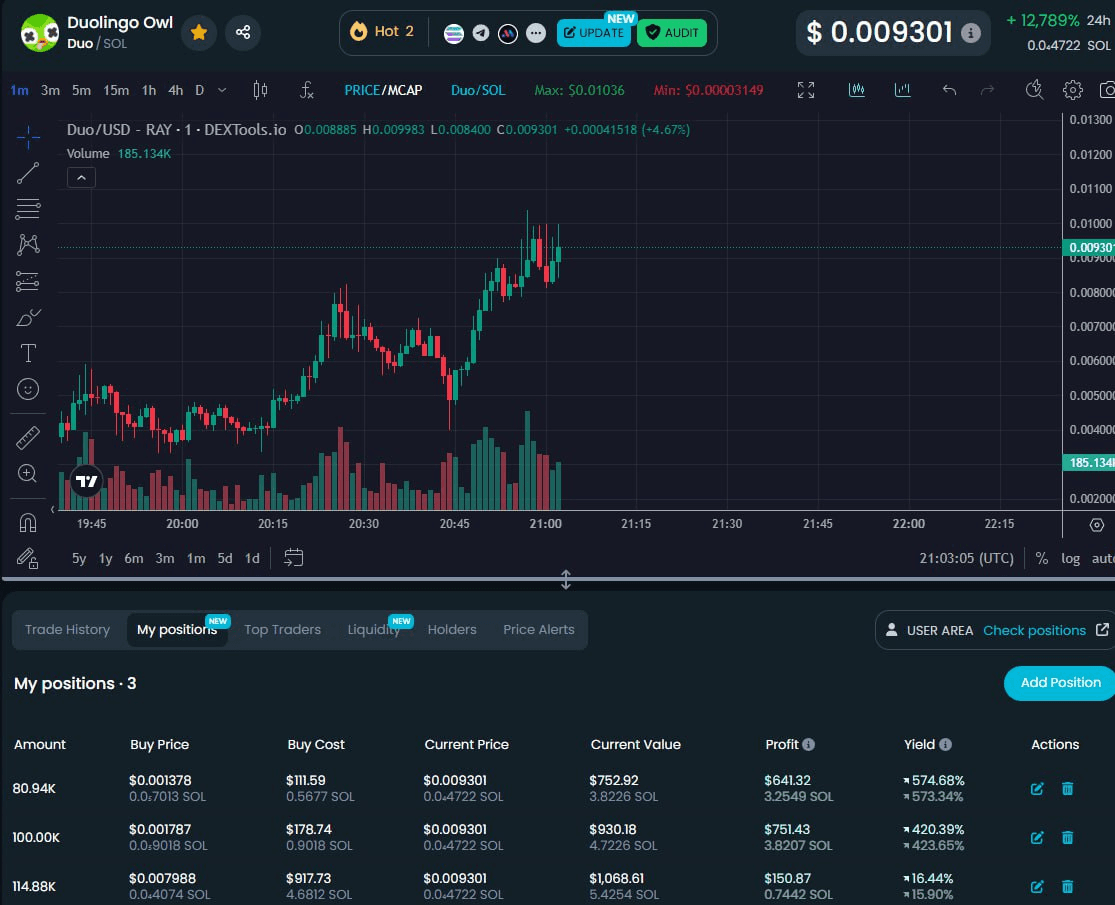Collapse the drawing toolbar panel
The height and width of the screenshot is (905, 1115).
53,509
